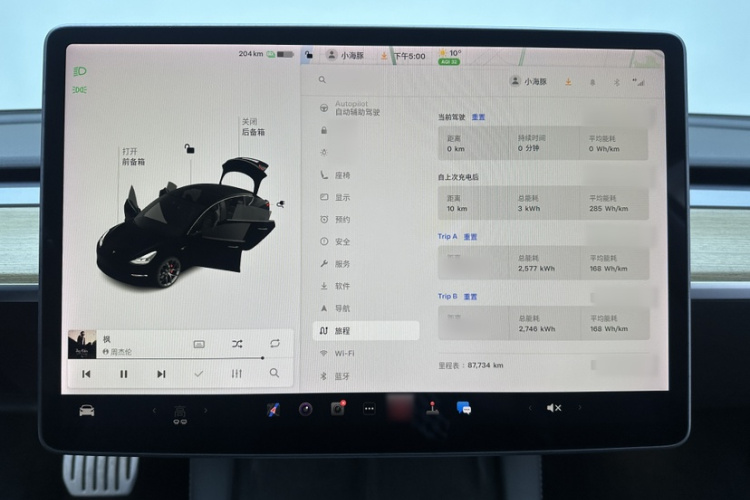
Task: Tap the green AQI 32 badge
Action: tap(449, 62)
